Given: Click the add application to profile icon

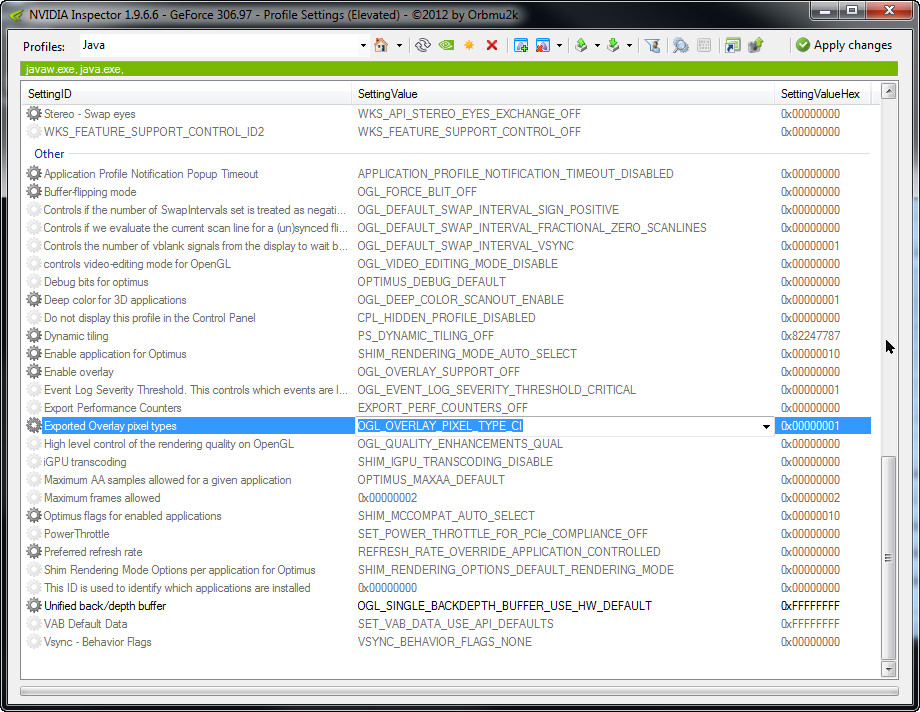Looking at the screenshot, I should point(520,45).
